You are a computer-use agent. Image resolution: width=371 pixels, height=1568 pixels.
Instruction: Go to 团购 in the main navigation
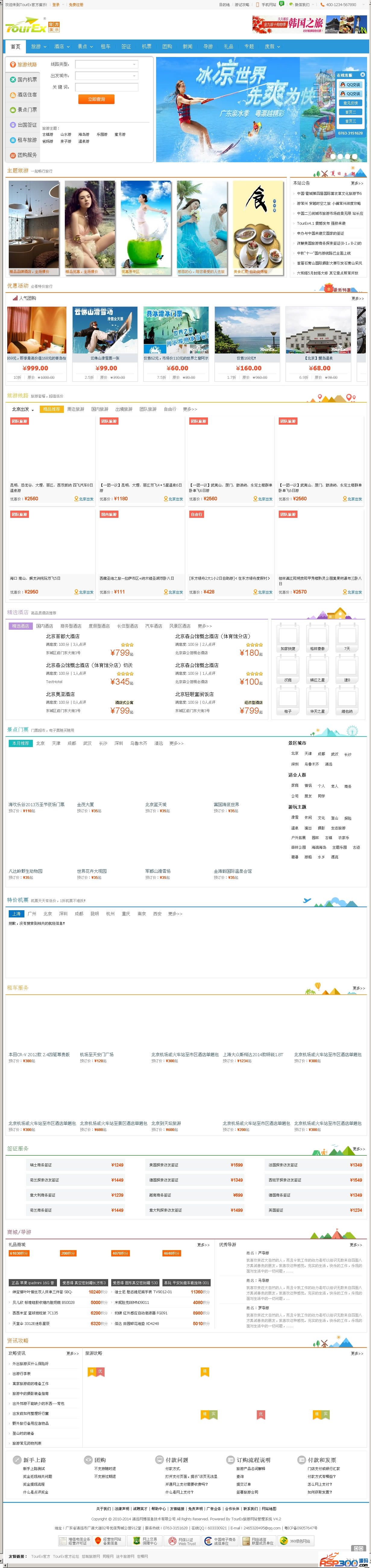pos(167,46)
